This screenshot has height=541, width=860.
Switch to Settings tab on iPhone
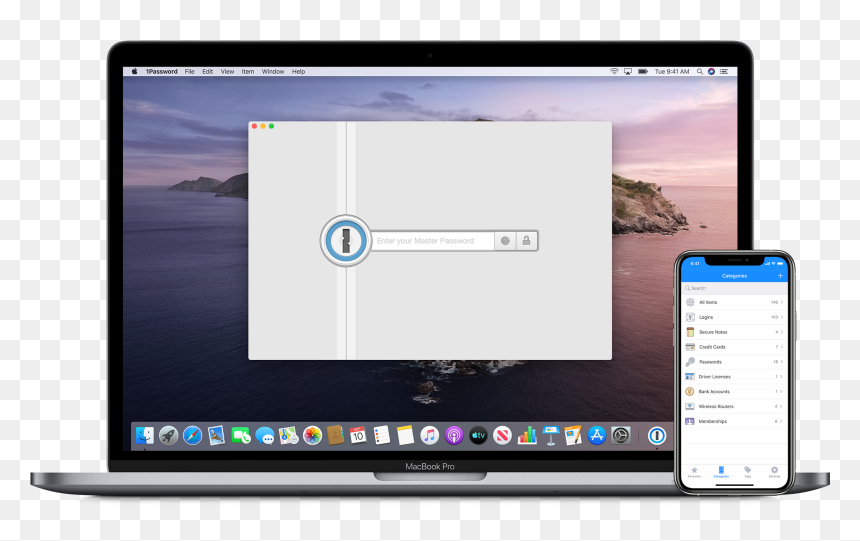coord(774,472)
